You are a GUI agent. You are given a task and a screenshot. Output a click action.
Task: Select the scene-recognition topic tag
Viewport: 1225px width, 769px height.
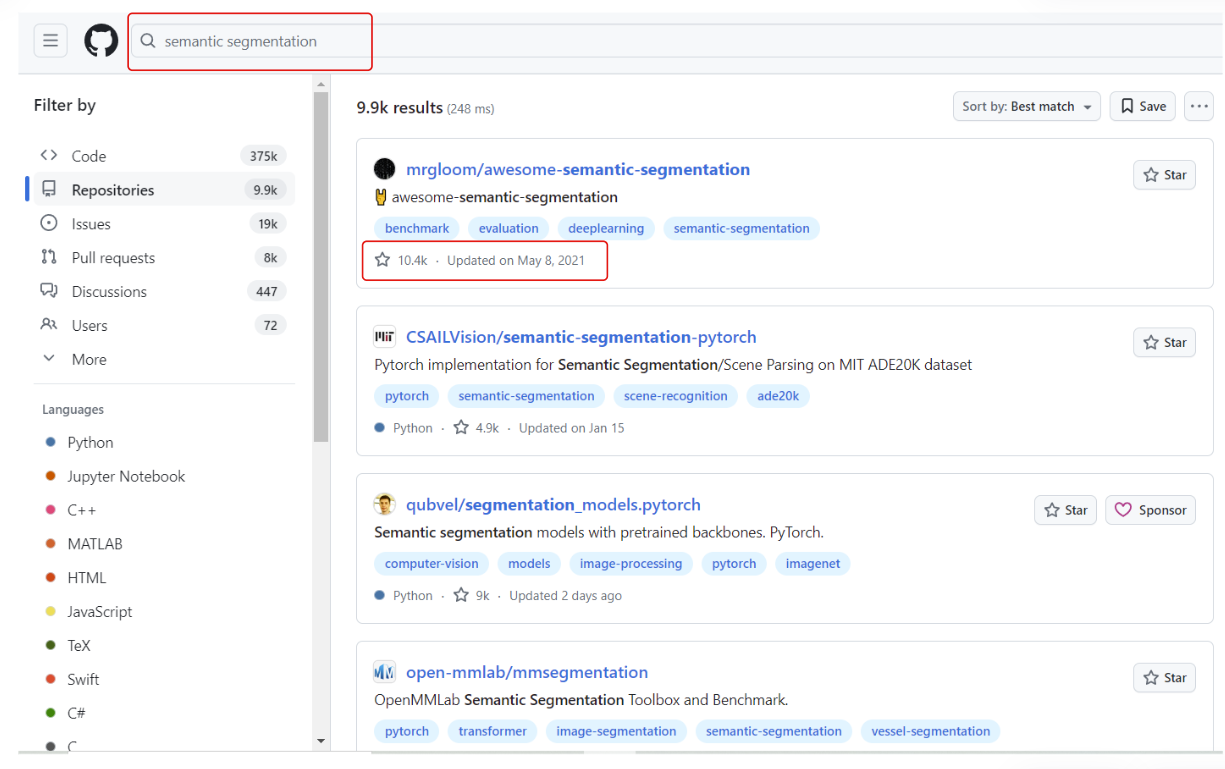675,396
